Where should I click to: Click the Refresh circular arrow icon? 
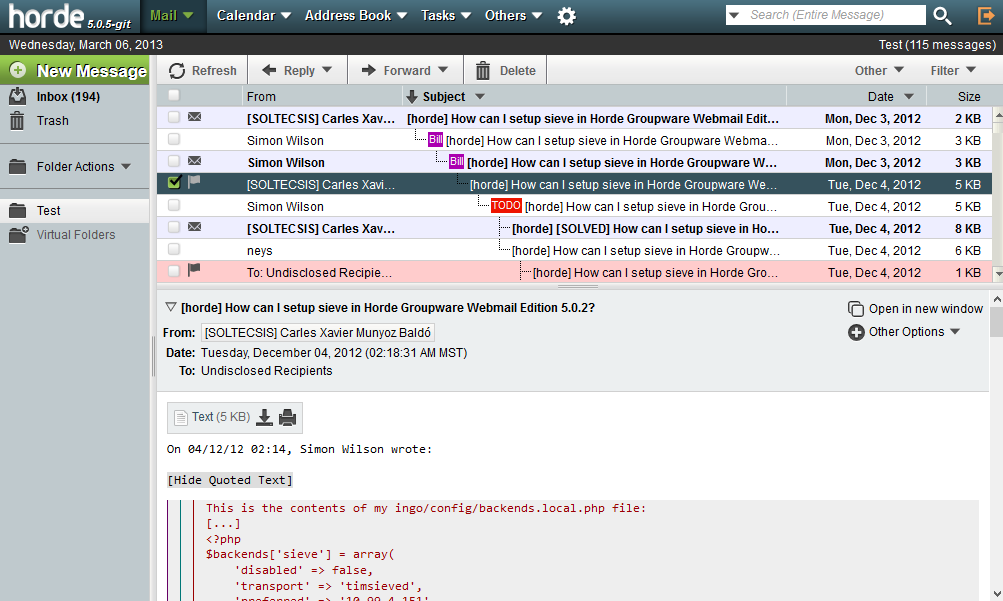(177, 71)
